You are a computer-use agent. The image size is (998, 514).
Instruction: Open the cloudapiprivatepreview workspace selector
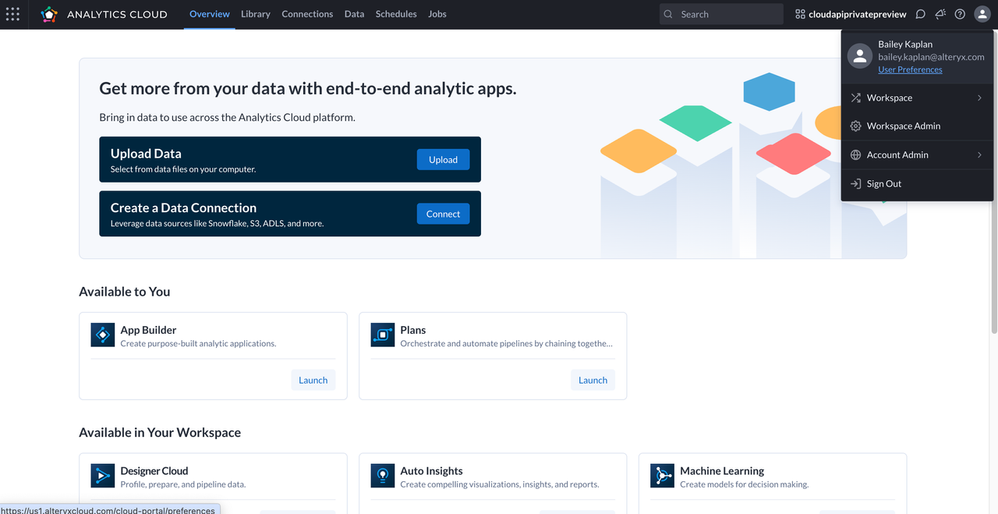[851, 14]
